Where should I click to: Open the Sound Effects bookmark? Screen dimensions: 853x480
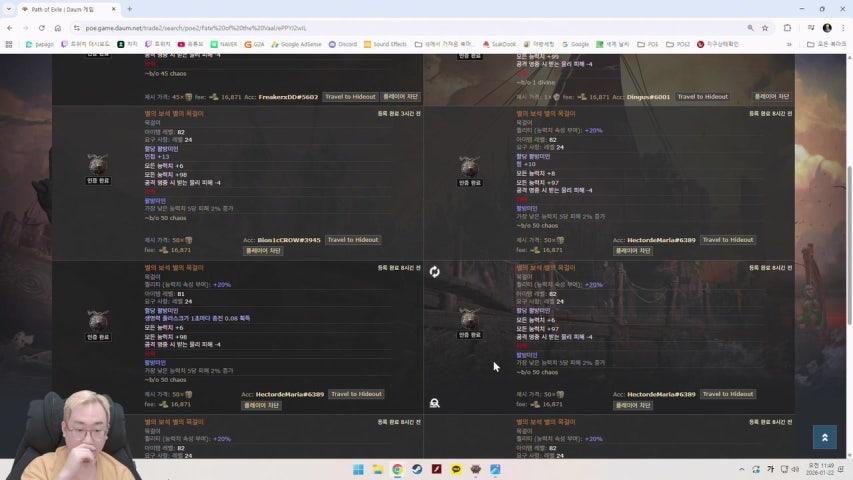coord(385,44)
